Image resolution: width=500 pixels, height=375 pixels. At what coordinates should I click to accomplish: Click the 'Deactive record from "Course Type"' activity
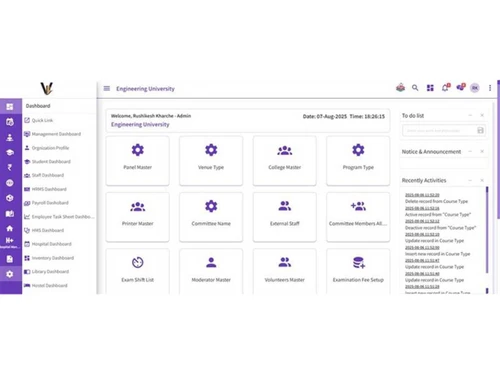tap(440, 228)
